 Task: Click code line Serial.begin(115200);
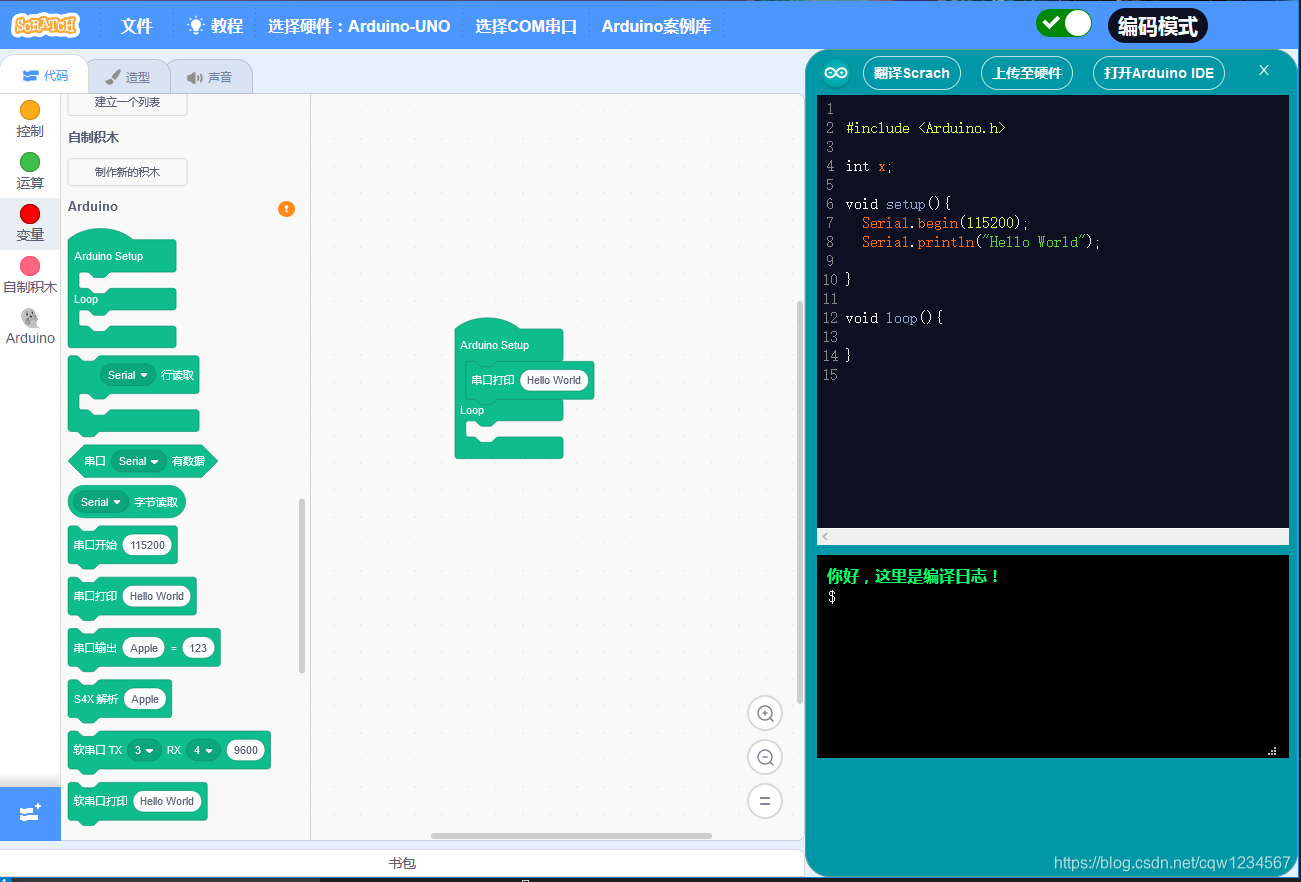click(945, 223)
